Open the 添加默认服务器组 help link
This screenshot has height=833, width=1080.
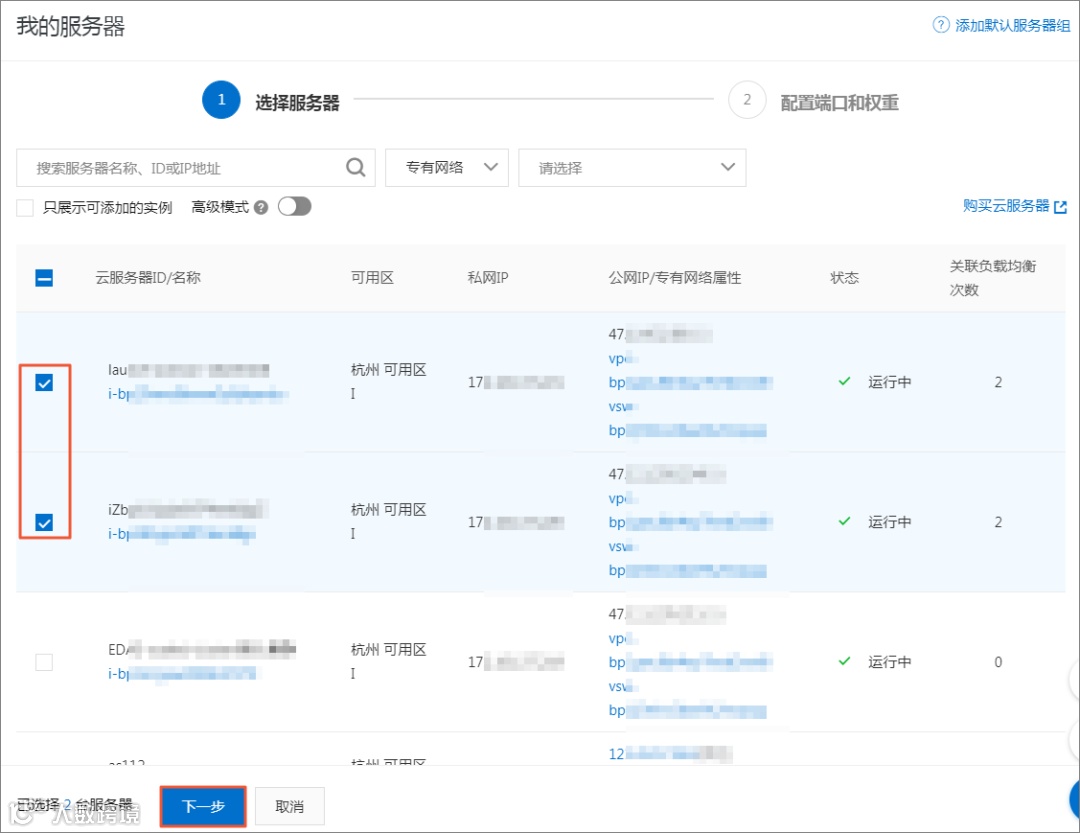(x=1012, y=25)
